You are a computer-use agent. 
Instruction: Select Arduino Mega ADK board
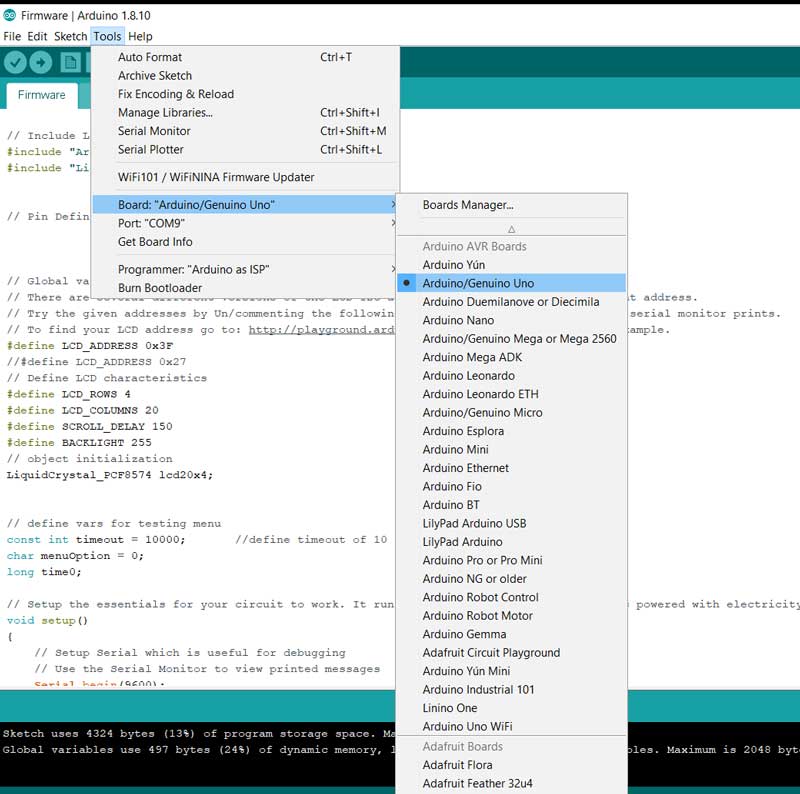click(511, 357)
